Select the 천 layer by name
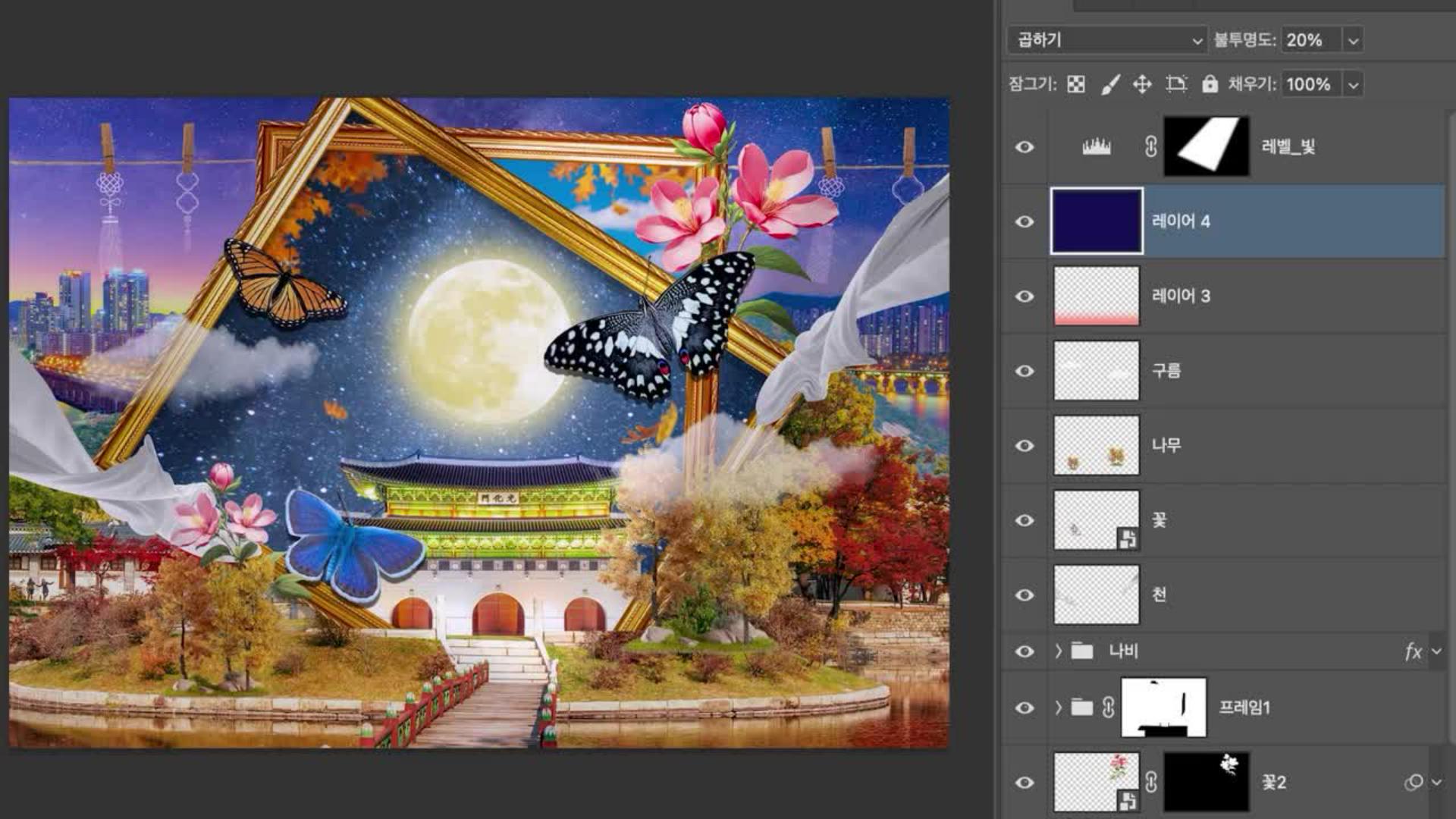The width and height of the screenshot is (1456, 819). [x=1159, y=595]
